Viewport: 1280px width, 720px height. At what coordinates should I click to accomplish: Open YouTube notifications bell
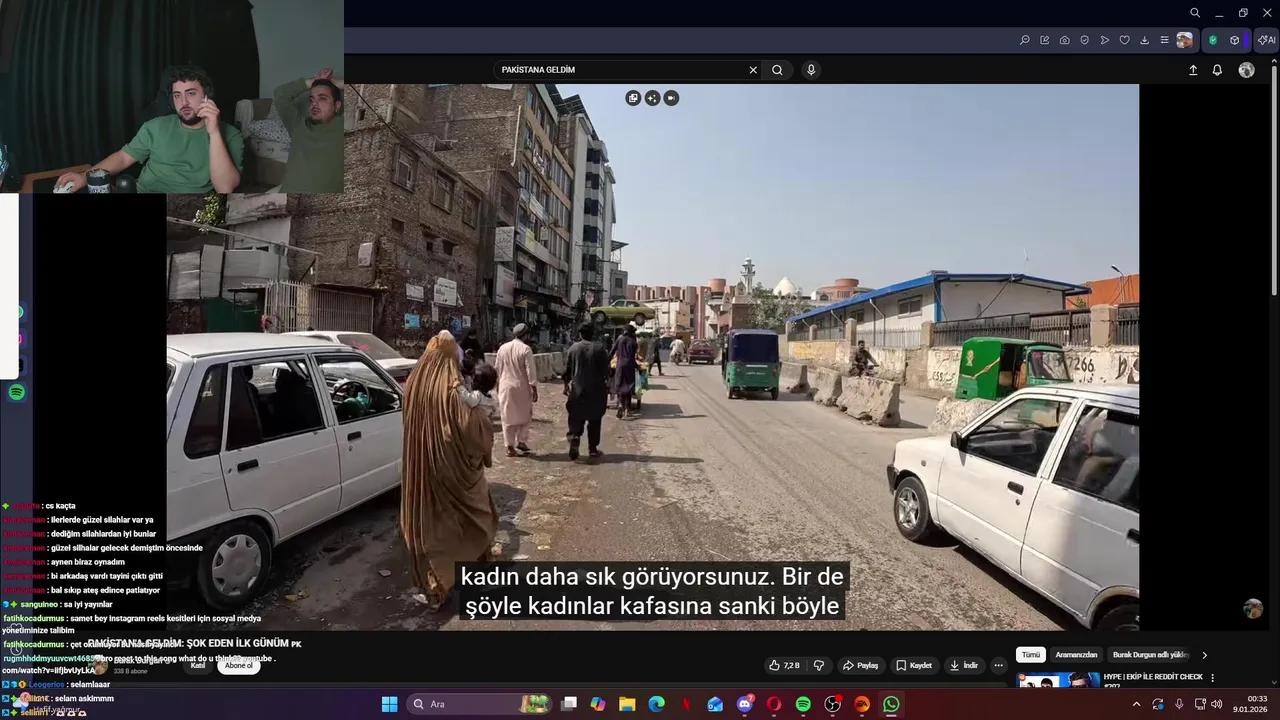1217,70
